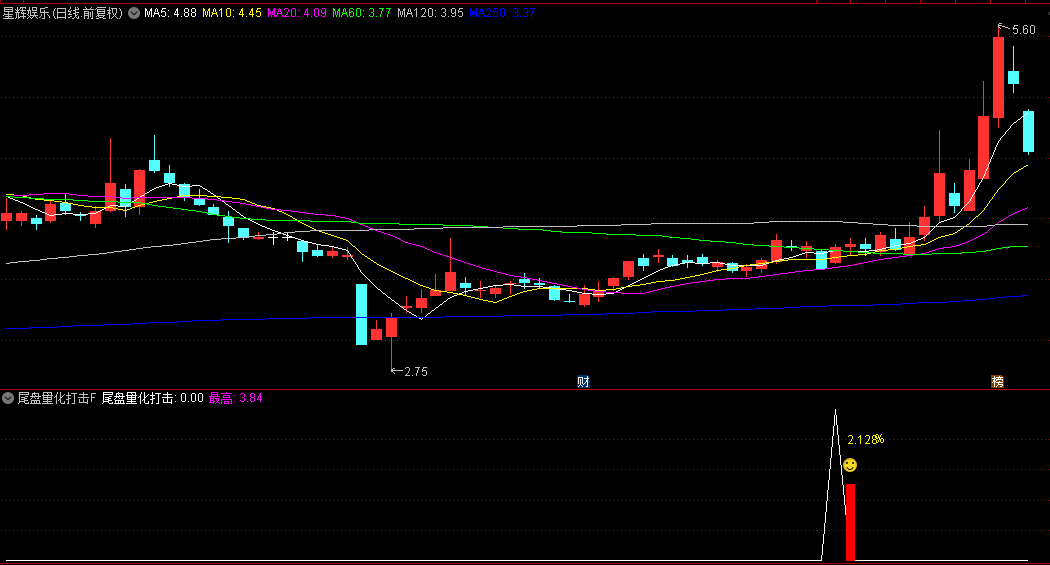1050x565 pixels.
Task: Click the 最高: 3.84 value
Action: click(235, 398)
